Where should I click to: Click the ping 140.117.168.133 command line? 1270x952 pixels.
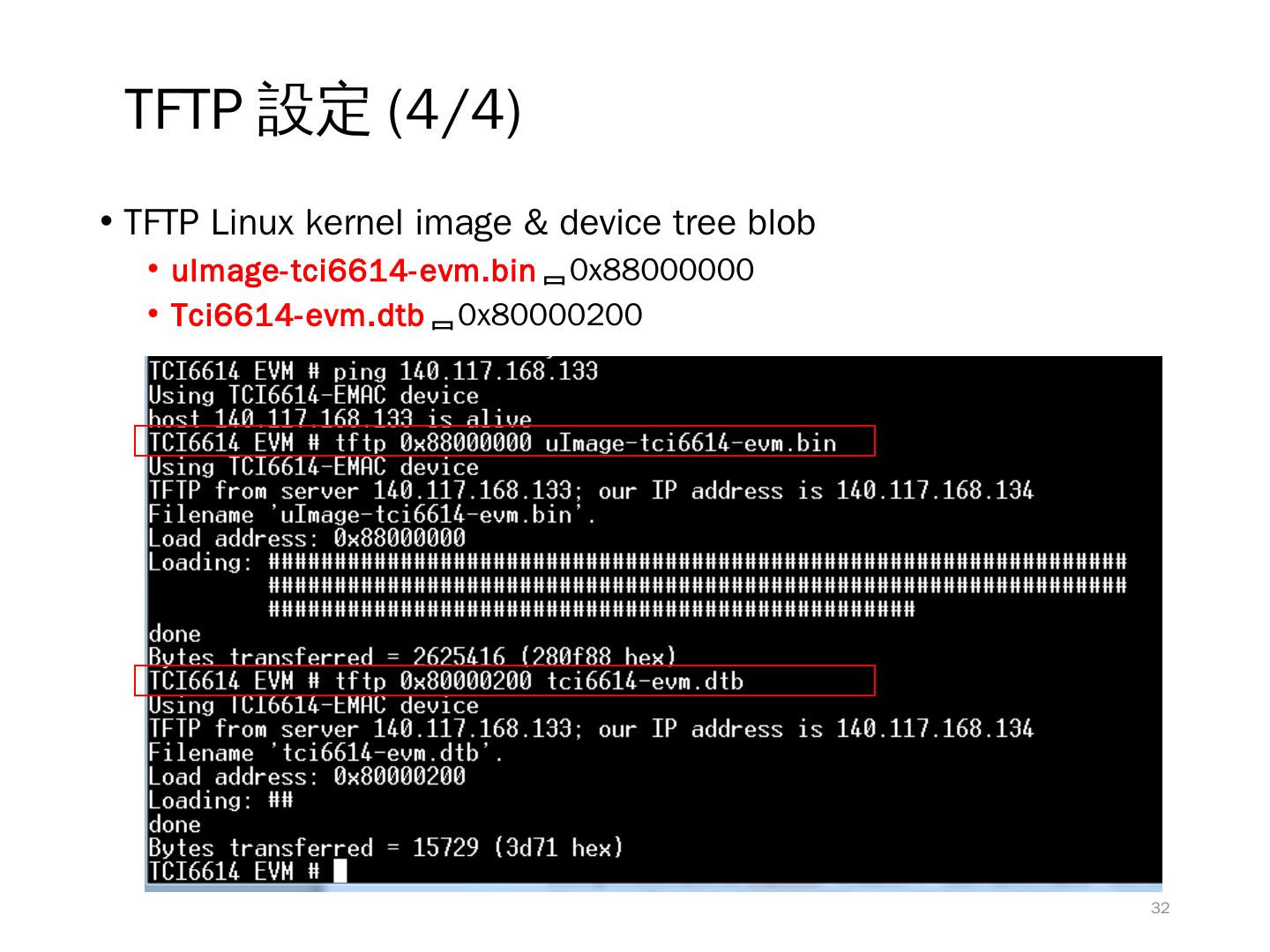click(x=373, y=371)
